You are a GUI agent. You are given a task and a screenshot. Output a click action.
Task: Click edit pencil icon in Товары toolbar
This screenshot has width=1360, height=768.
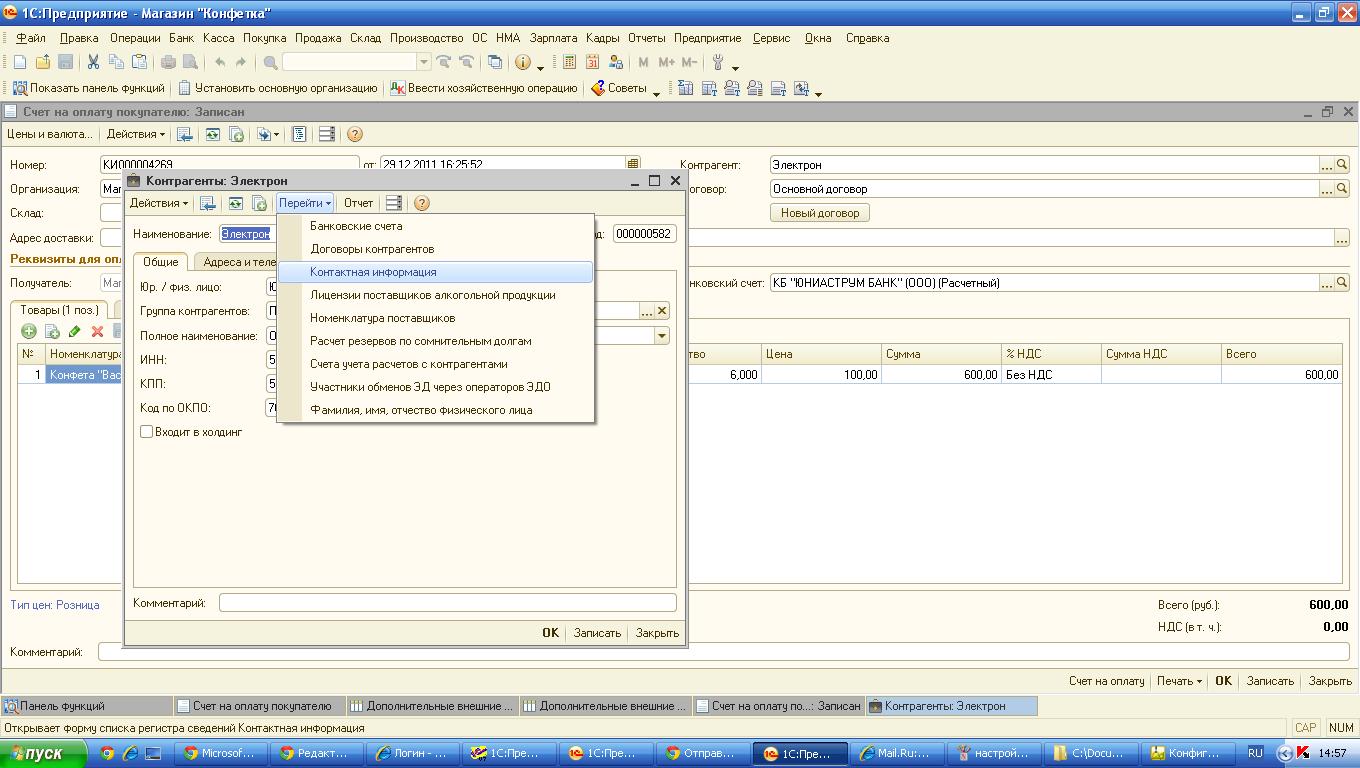[75, 331]
